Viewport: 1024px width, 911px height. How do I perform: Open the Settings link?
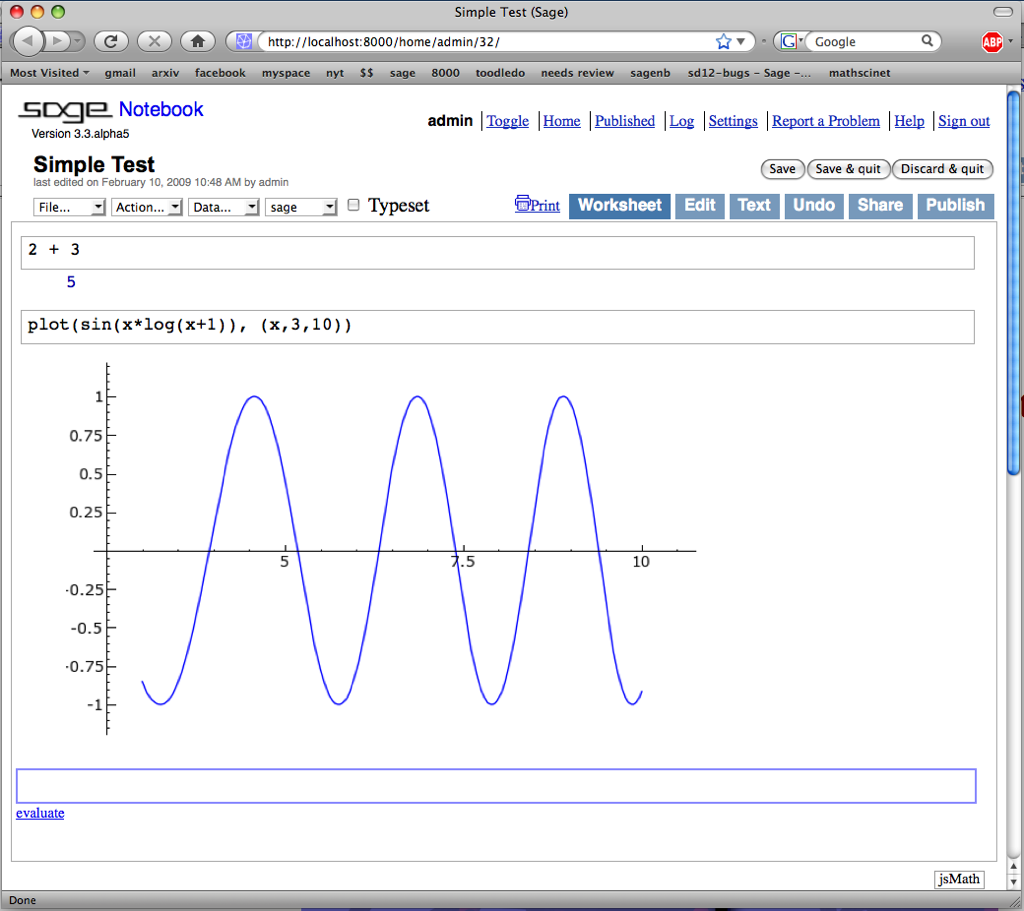click(733, 121)
